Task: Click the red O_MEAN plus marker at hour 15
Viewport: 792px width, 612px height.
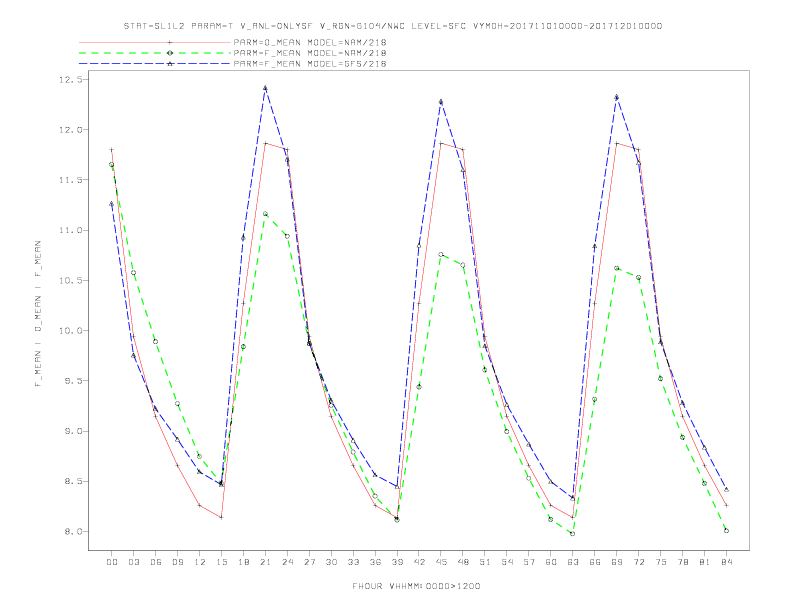Action: tap(221, 517)
